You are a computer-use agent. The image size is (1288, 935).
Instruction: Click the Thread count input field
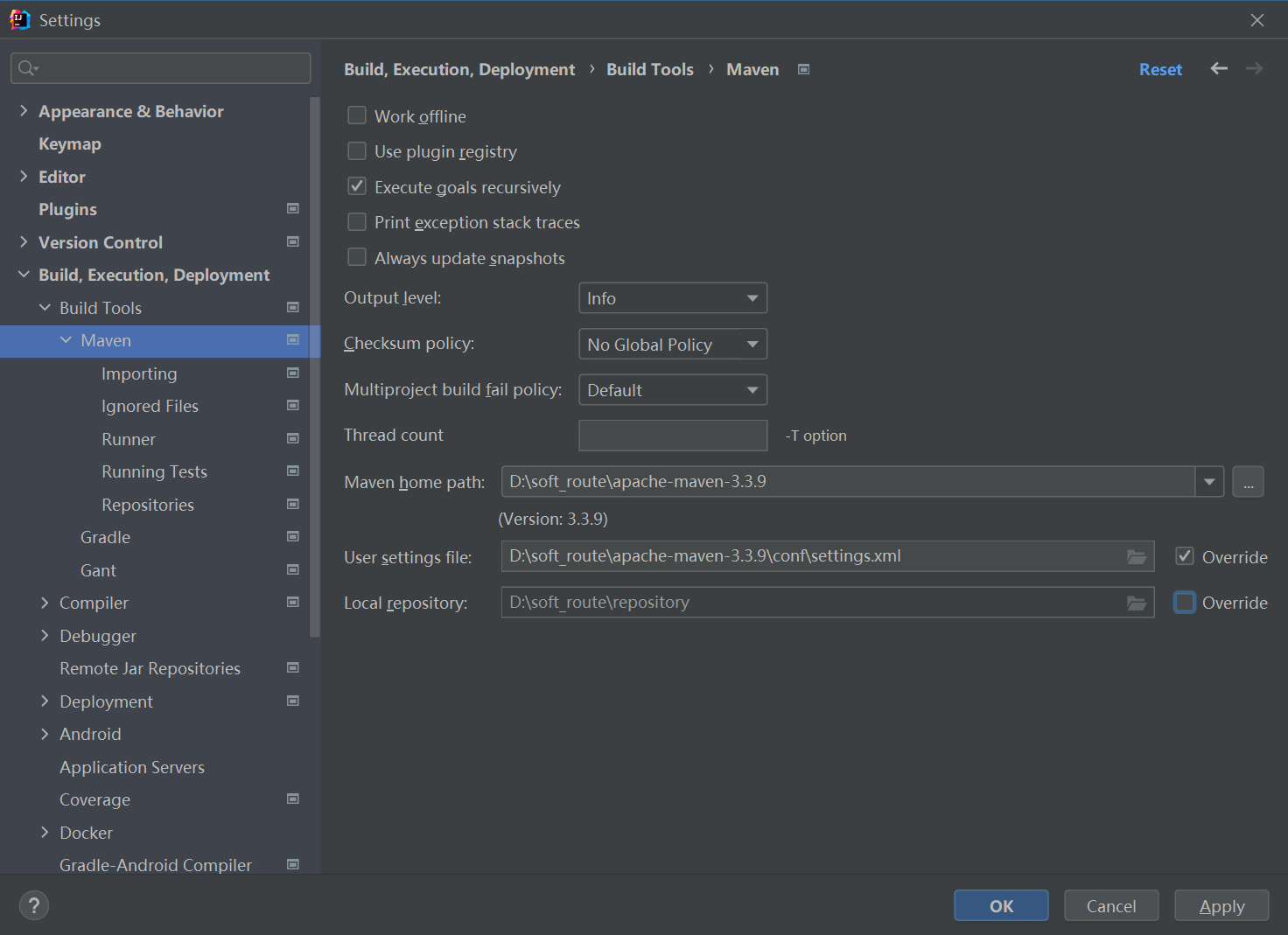click(x=673, y=436)
